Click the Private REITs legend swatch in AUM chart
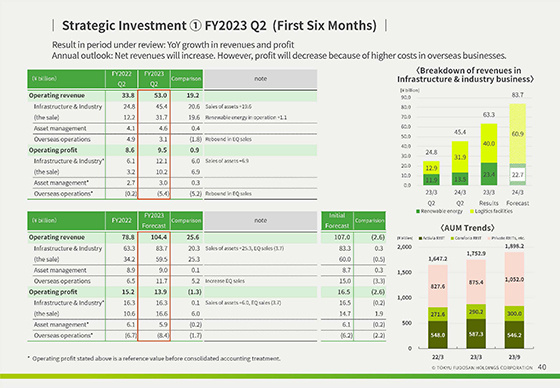Viewport: 560px width, 388px height. click(489, 238)
